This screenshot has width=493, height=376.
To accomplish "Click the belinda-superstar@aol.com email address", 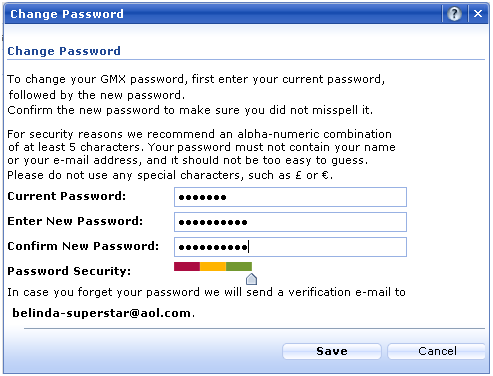I will [101, 313].
